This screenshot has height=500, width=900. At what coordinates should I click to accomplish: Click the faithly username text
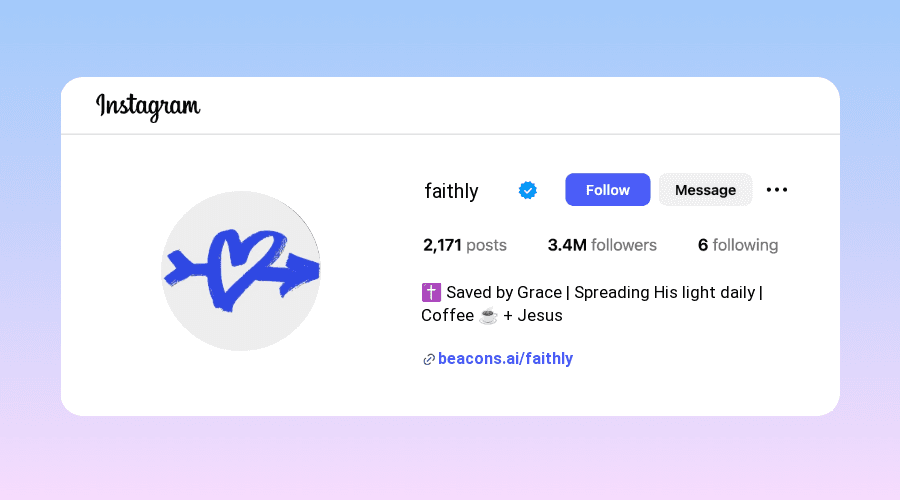click(x=451, y=191)
